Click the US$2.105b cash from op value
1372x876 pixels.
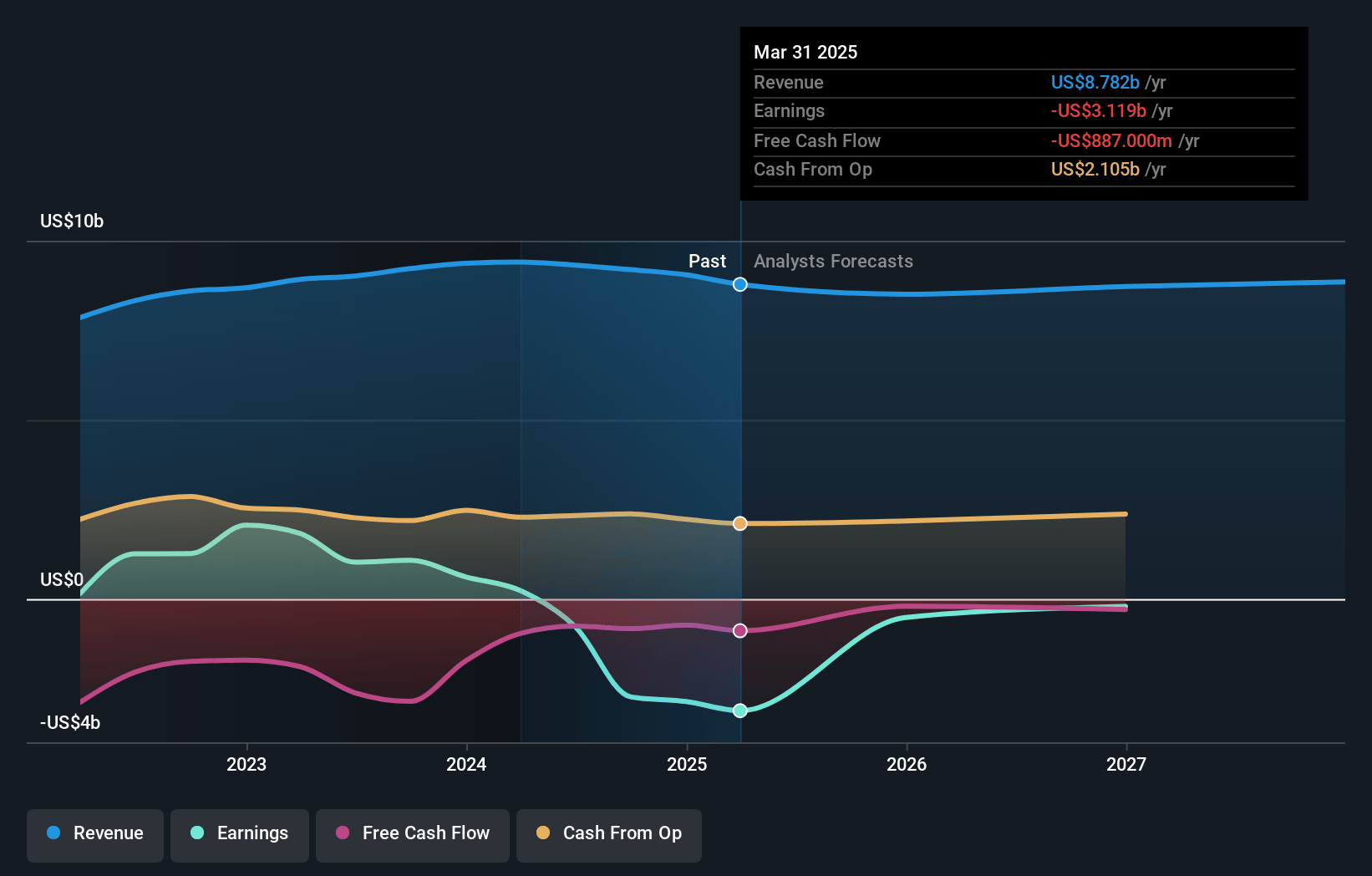1095,169
